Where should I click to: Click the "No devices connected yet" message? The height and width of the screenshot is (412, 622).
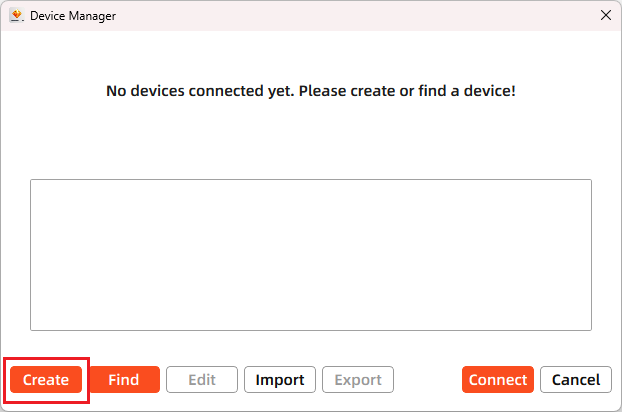tap(310, 91)
